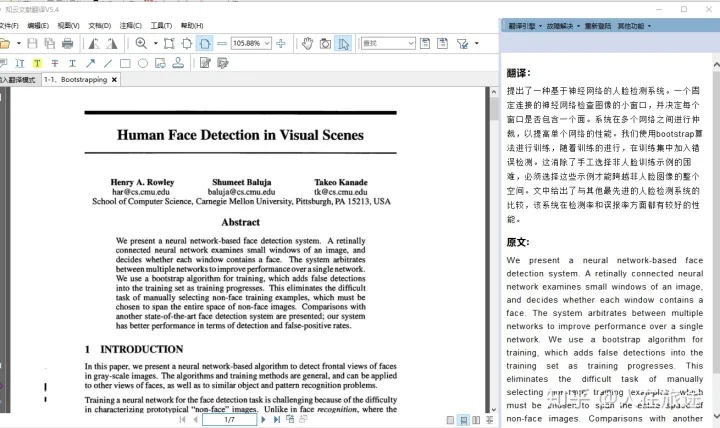Viewport: 720px width, 428px height.
Task: Open the 注释(C) menu
Action: (130, 26)
